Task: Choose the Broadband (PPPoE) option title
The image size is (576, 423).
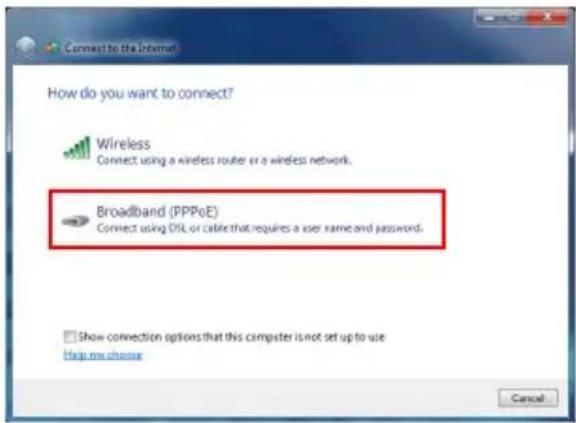Action: 157,212
